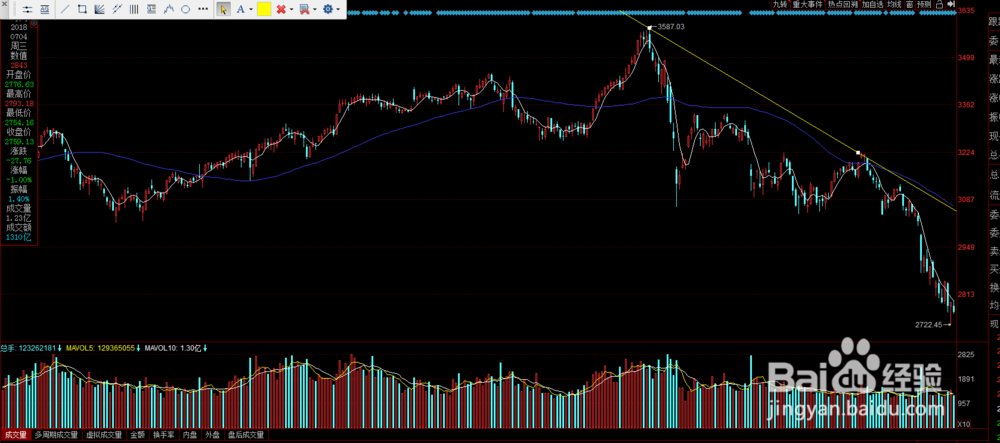The image size is (1000, 443).
Task: Click the 2722.45 low price label
Action: 928,324
